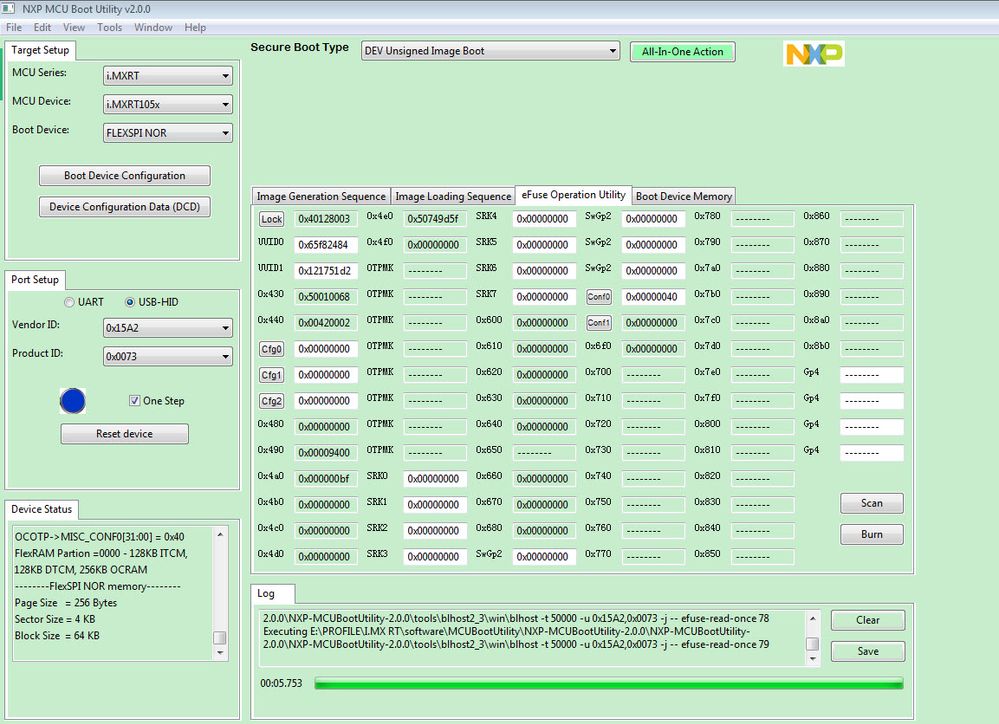Click the app icon in title bar
Screen dimensions: 999x724
tap(8, 8)
